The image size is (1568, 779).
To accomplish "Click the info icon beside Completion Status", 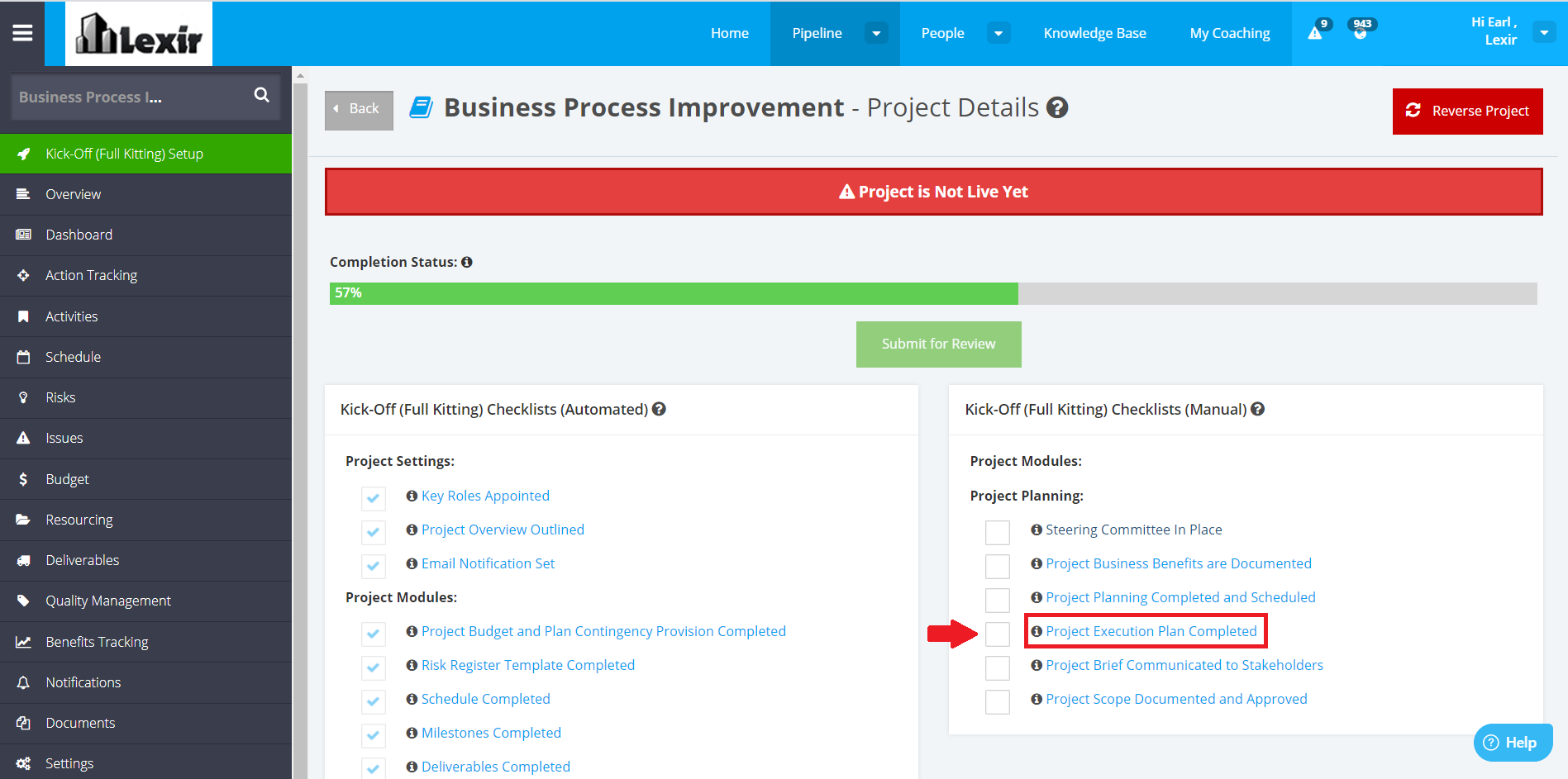I will point(467,262).
